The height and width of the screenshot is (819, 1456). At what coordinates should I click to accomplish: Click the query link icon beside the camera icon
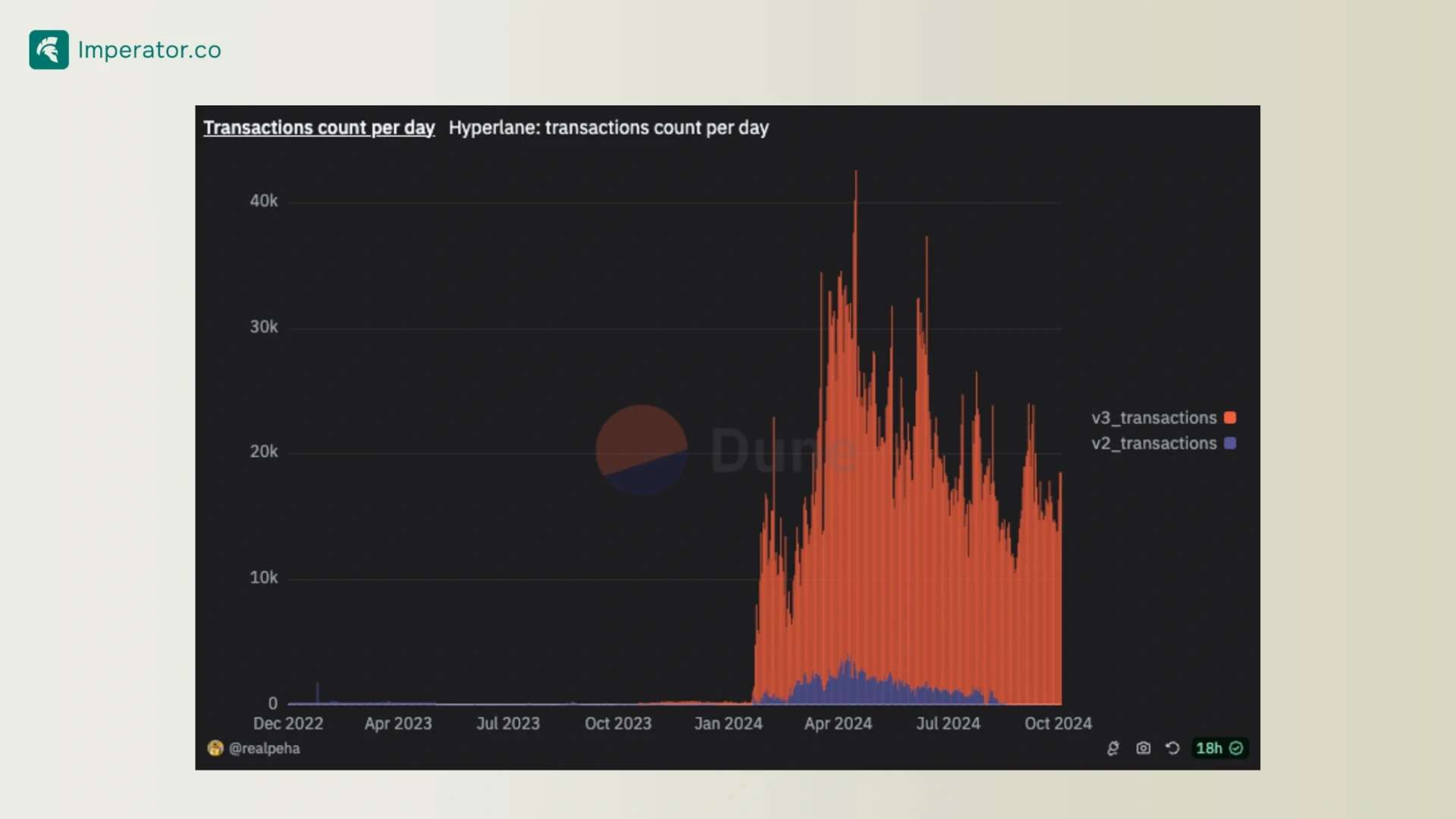pyautogui.click(x=1112, y=748)
